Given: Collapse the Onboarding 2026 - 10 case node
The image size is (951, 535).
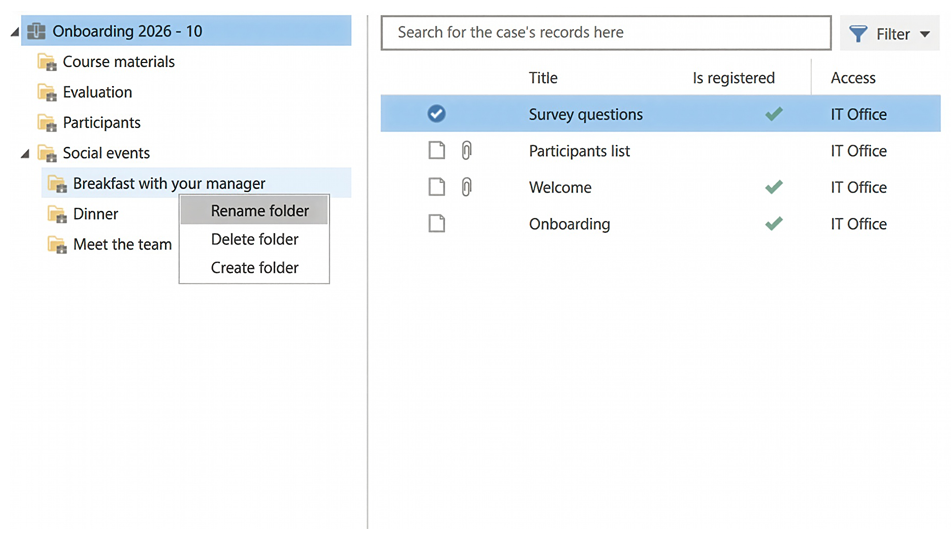Looking at the screenshot, I should [x=14, y=32].
